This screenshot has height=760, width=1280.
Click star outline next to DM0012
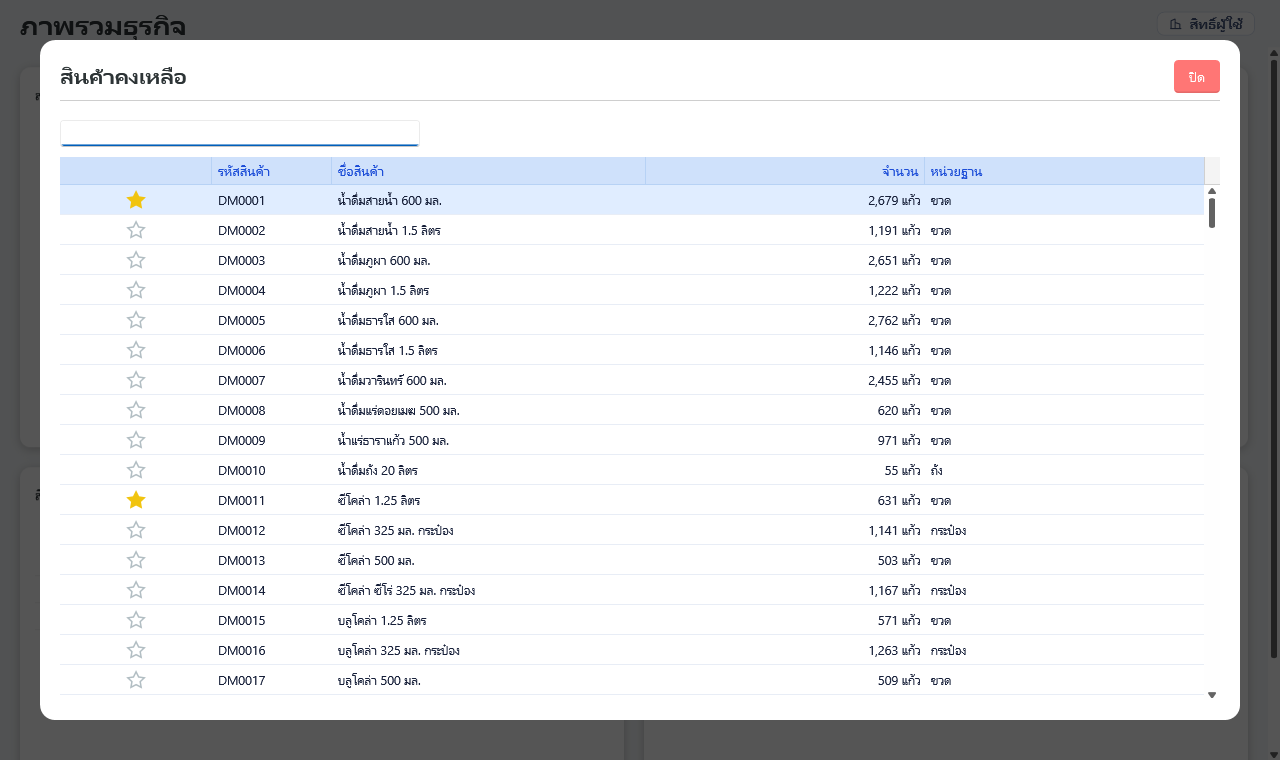pos(136,530)
